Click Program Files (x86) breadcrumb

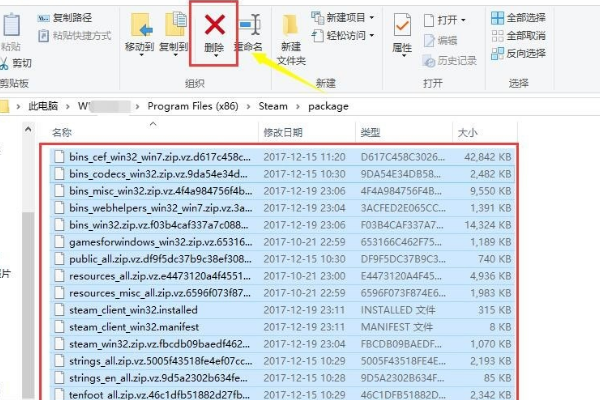pyautogui.click(x=193, y=106)
